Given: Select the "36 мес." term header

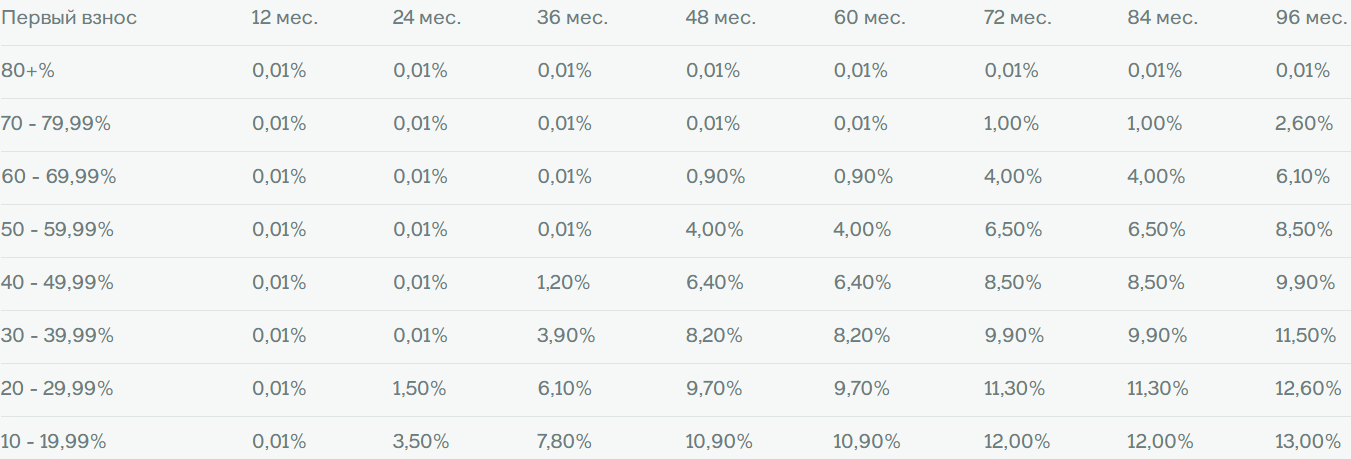Looking at the screenshot, I should click(573, 18).
